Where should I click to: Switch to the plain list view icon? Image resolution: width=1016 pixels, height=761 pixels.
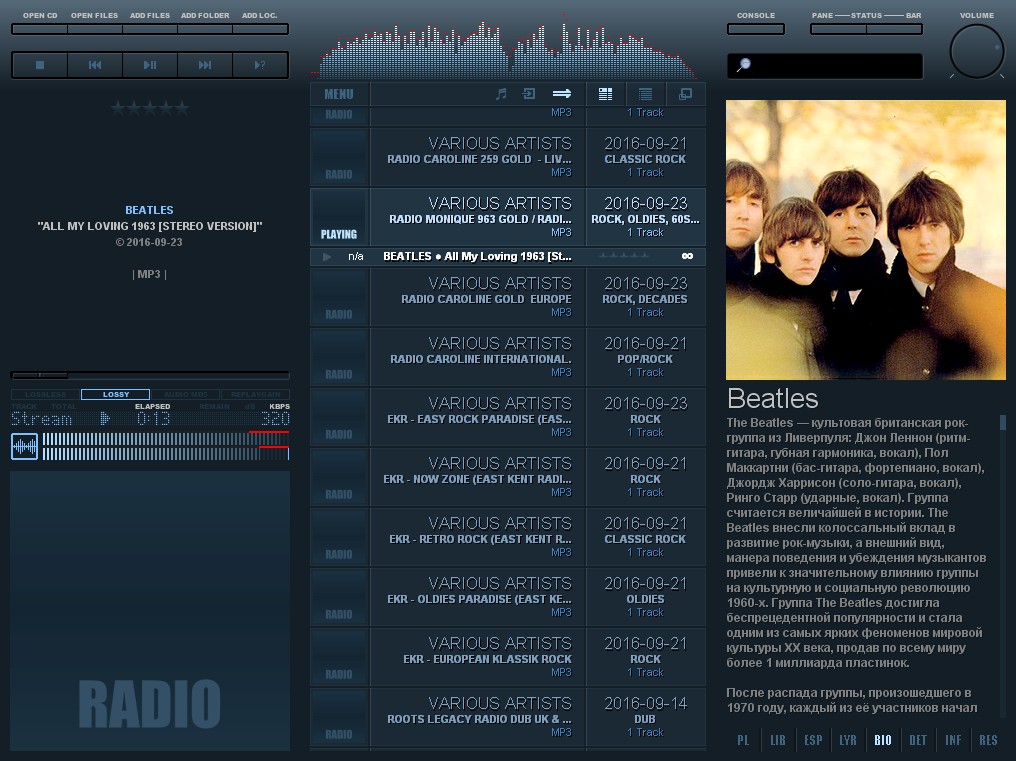point(645,94)
